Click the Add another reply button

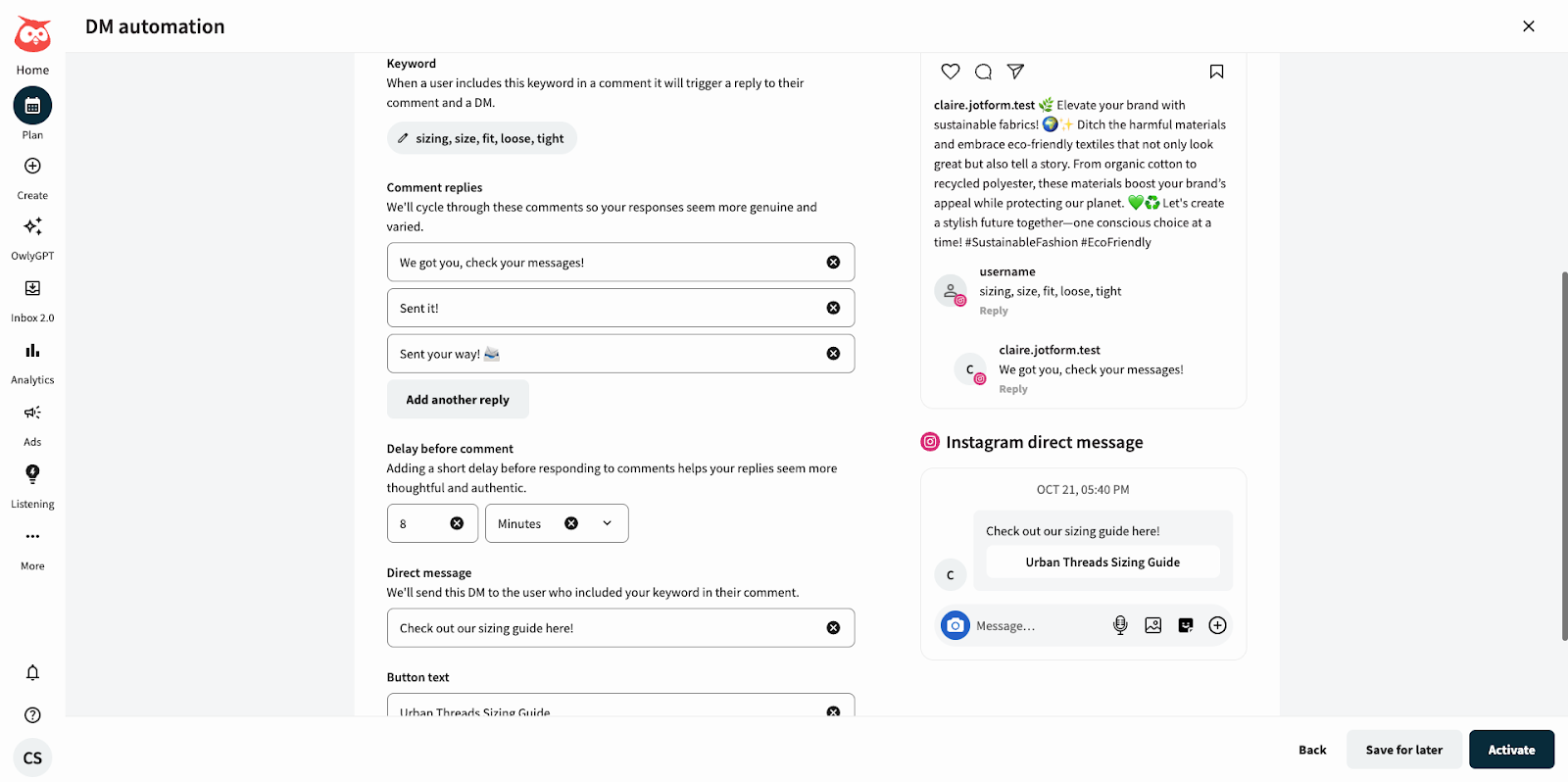pos(457,399)
